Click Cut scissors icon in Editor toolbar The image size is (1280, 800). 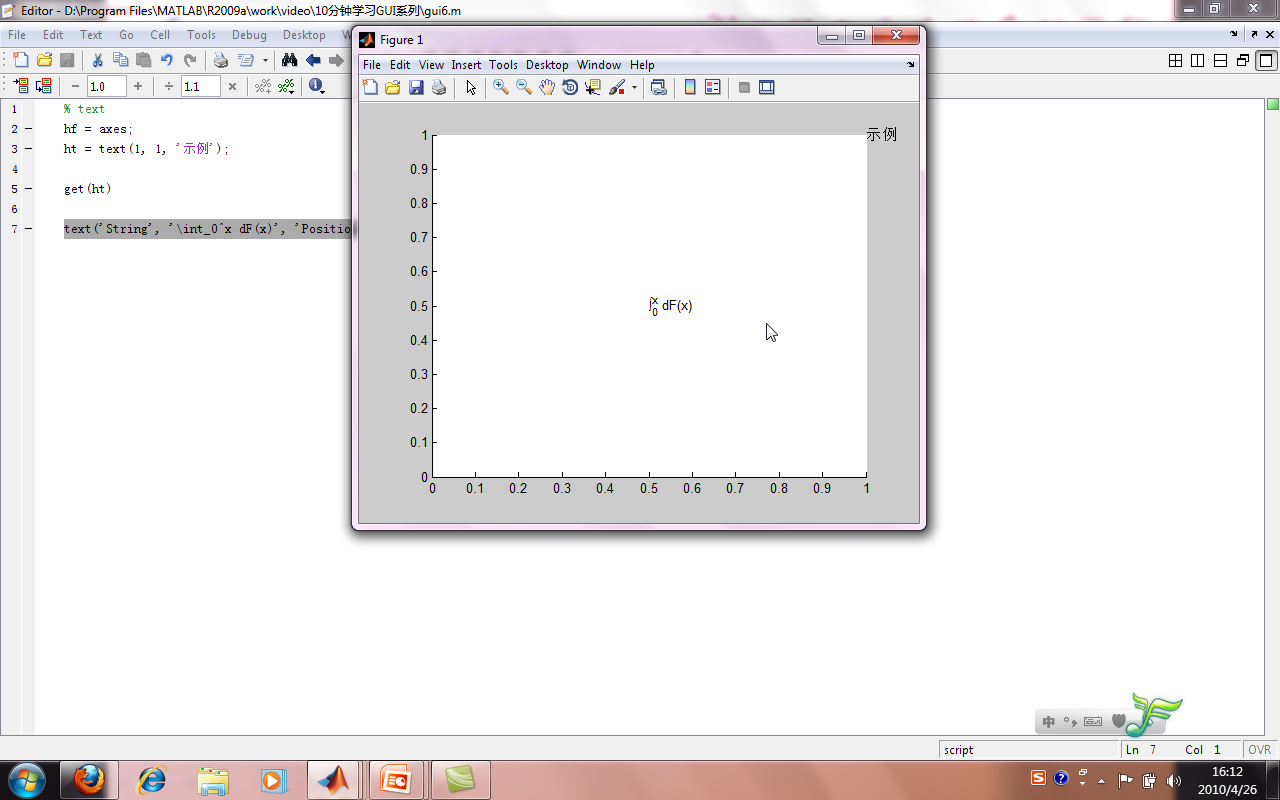[x=97, y=61]
